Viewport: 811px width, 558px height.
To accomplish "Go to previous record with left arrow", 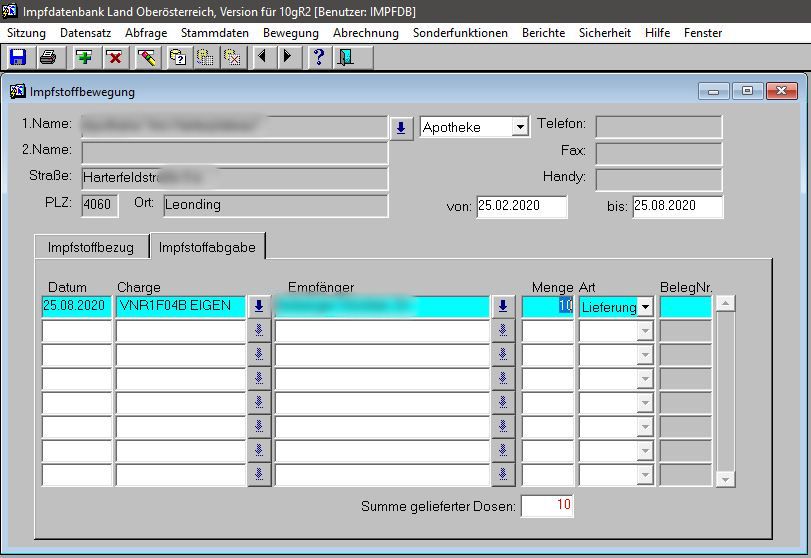I will [x=262, y=57].
